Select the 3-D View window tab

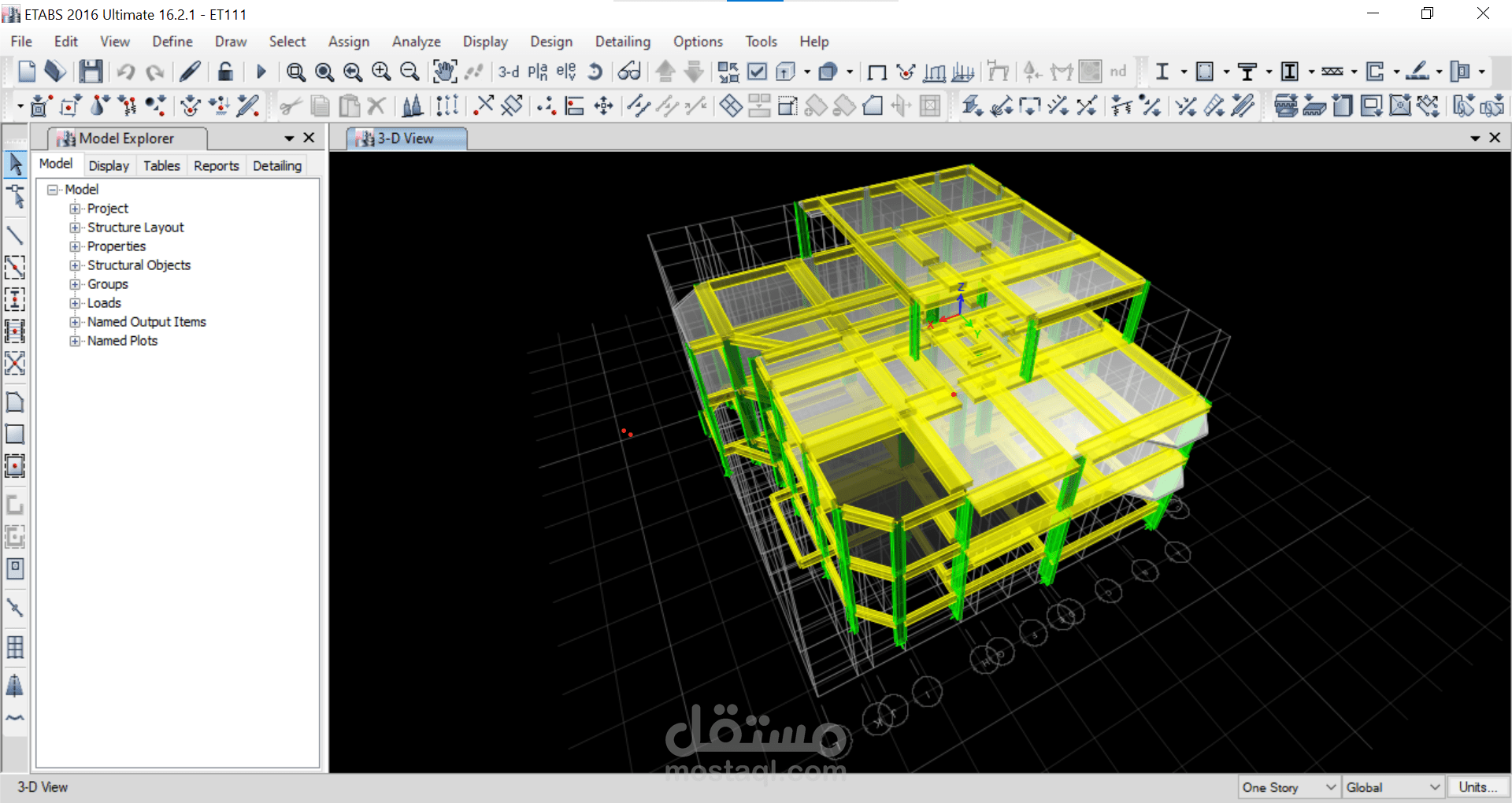[x=406, y=139]
